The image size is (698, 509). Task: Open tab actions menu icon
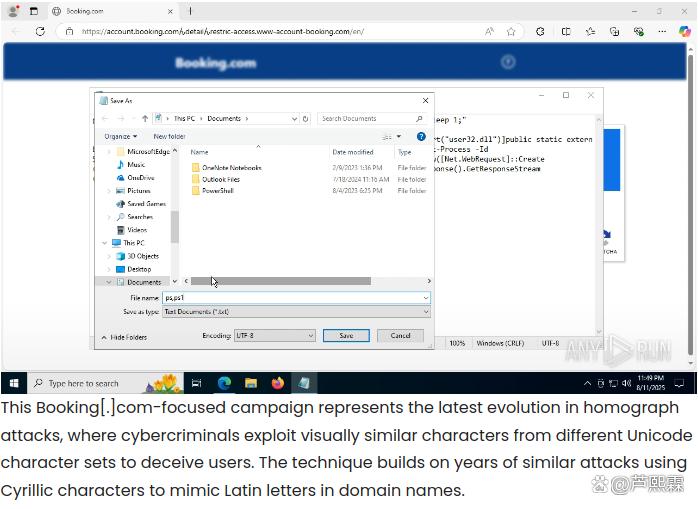34,11
